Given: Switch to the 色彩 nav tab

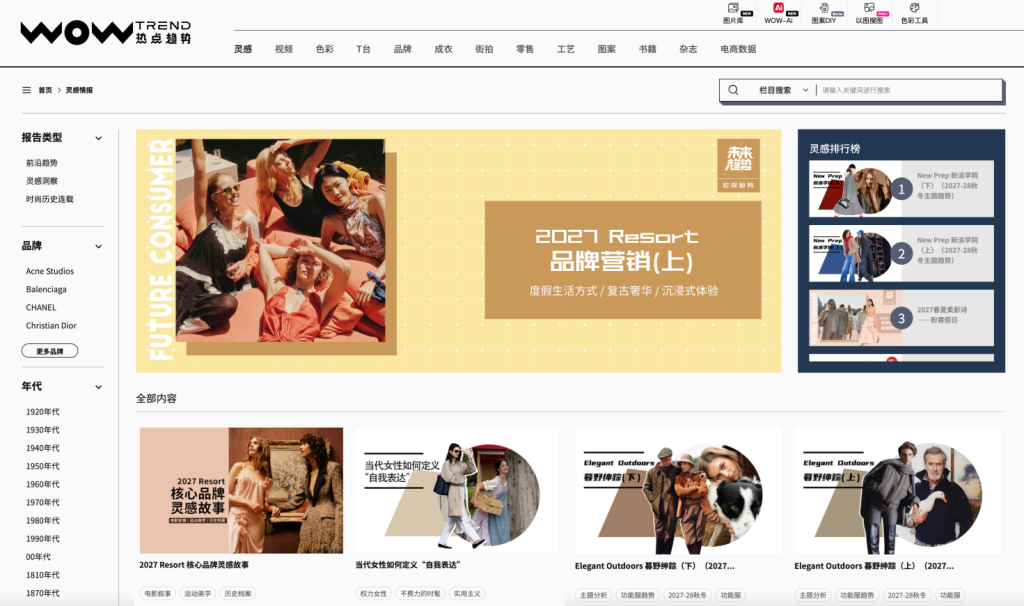Looking at the screenshot, I should pos(325,49).
